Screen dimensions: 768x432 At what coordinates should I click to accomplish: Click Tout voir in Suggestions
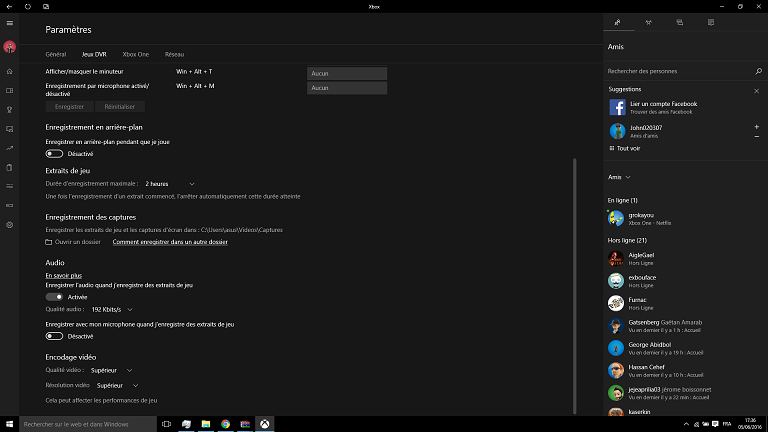tap(625, 148)
